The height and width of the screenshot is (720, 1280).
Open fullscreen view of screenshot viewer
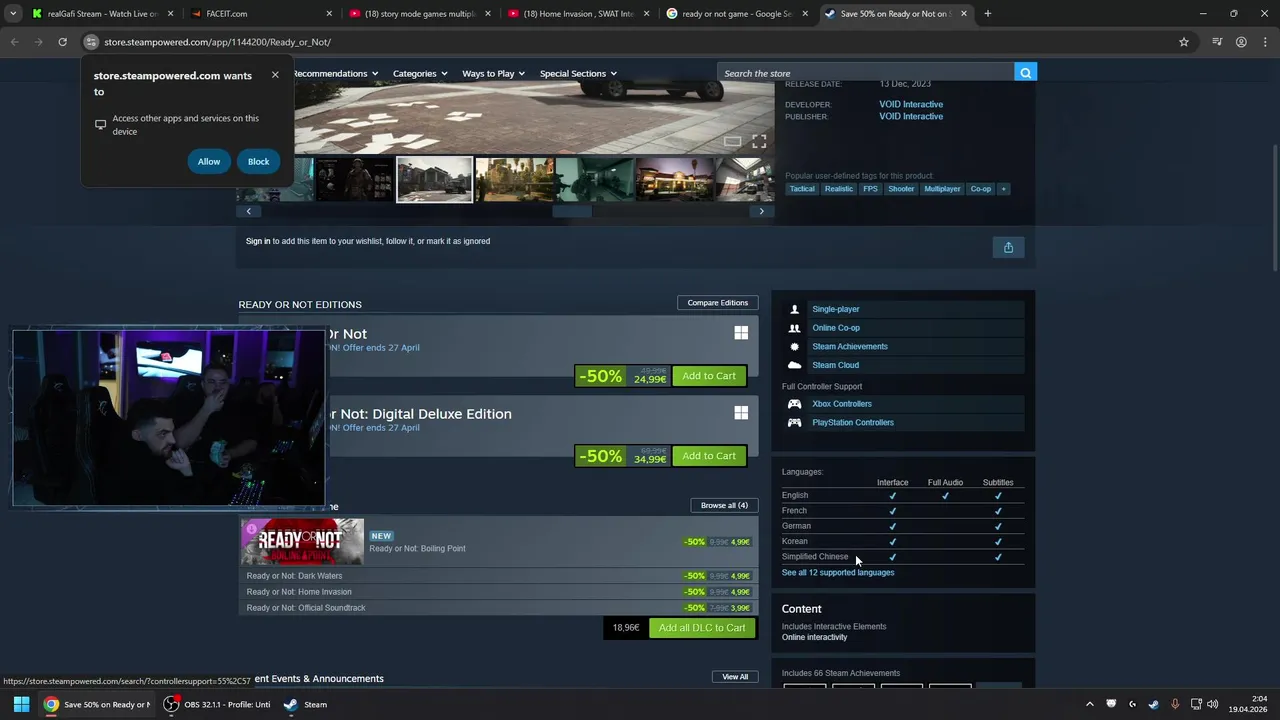pos(759,141)
